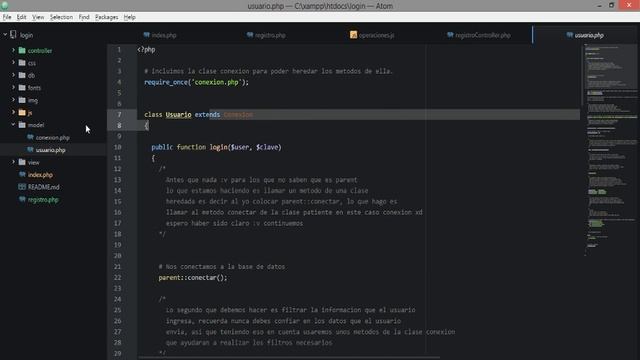Click the model folder icon

point(22,125)
